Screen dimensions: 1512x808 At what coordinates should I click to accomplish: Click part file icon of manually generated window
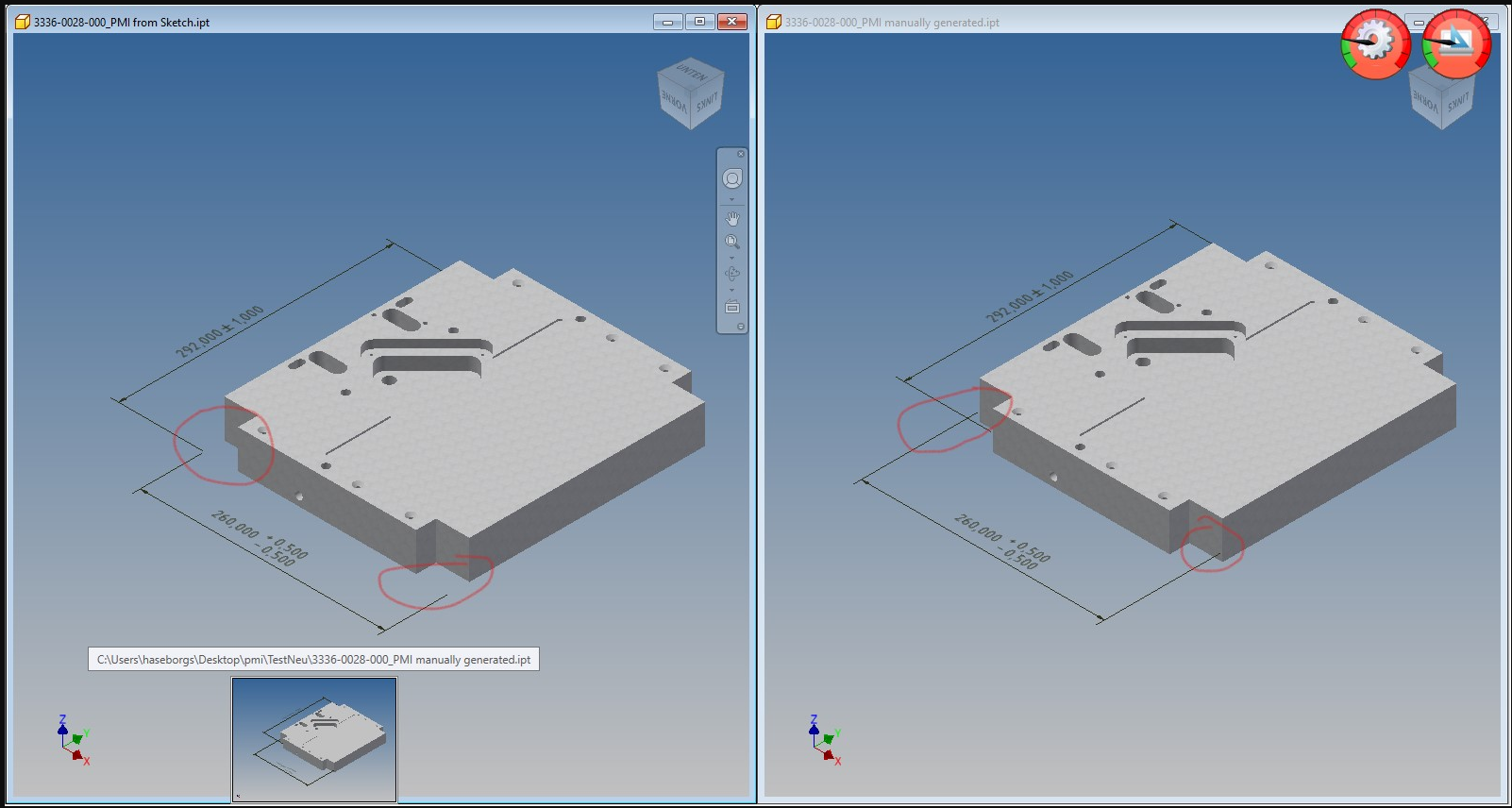click(774, 22)
